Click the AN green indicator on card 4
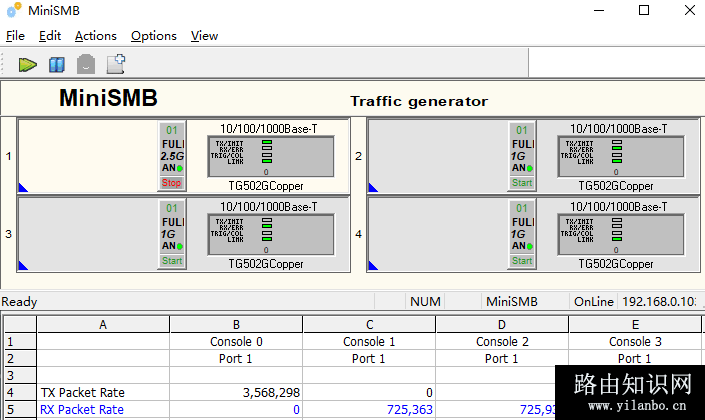The image size is (705, 420). point(530,246)
